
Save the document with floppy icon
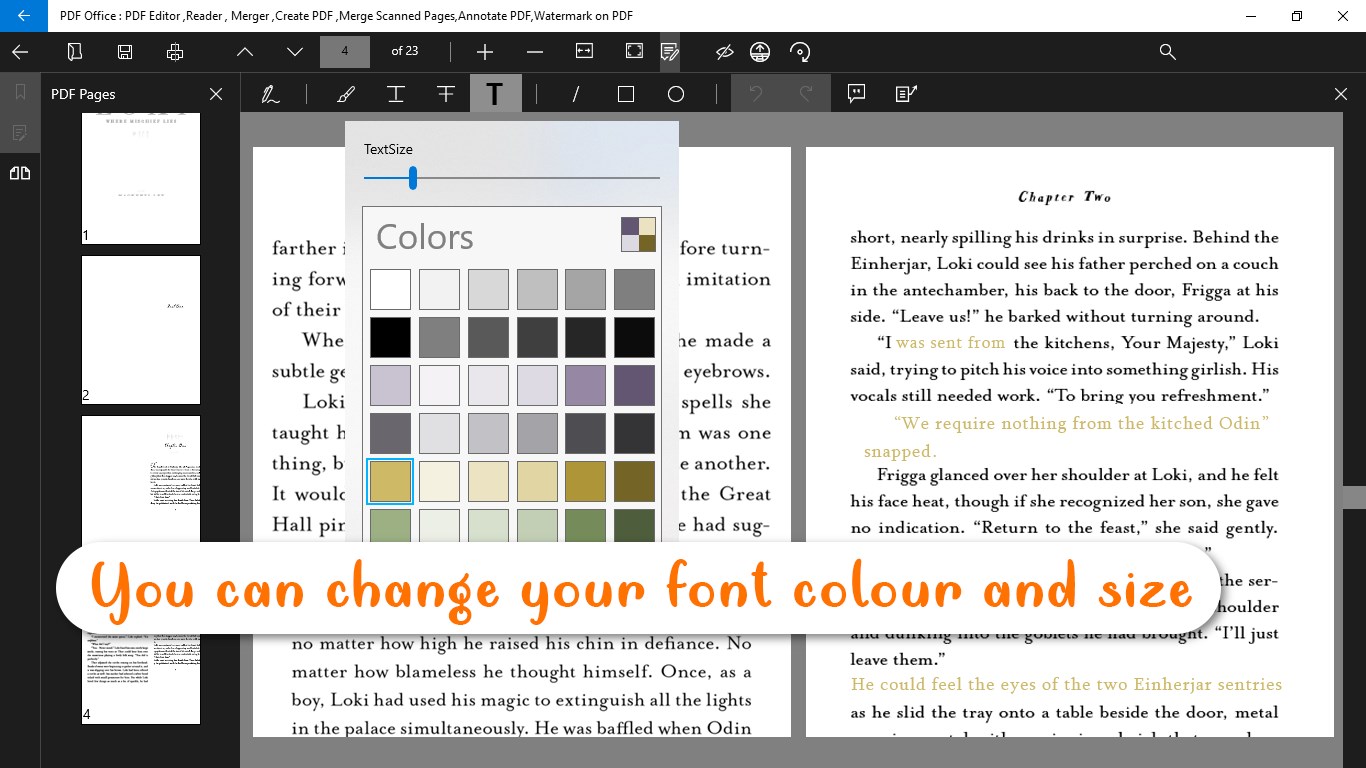[125, 52]
